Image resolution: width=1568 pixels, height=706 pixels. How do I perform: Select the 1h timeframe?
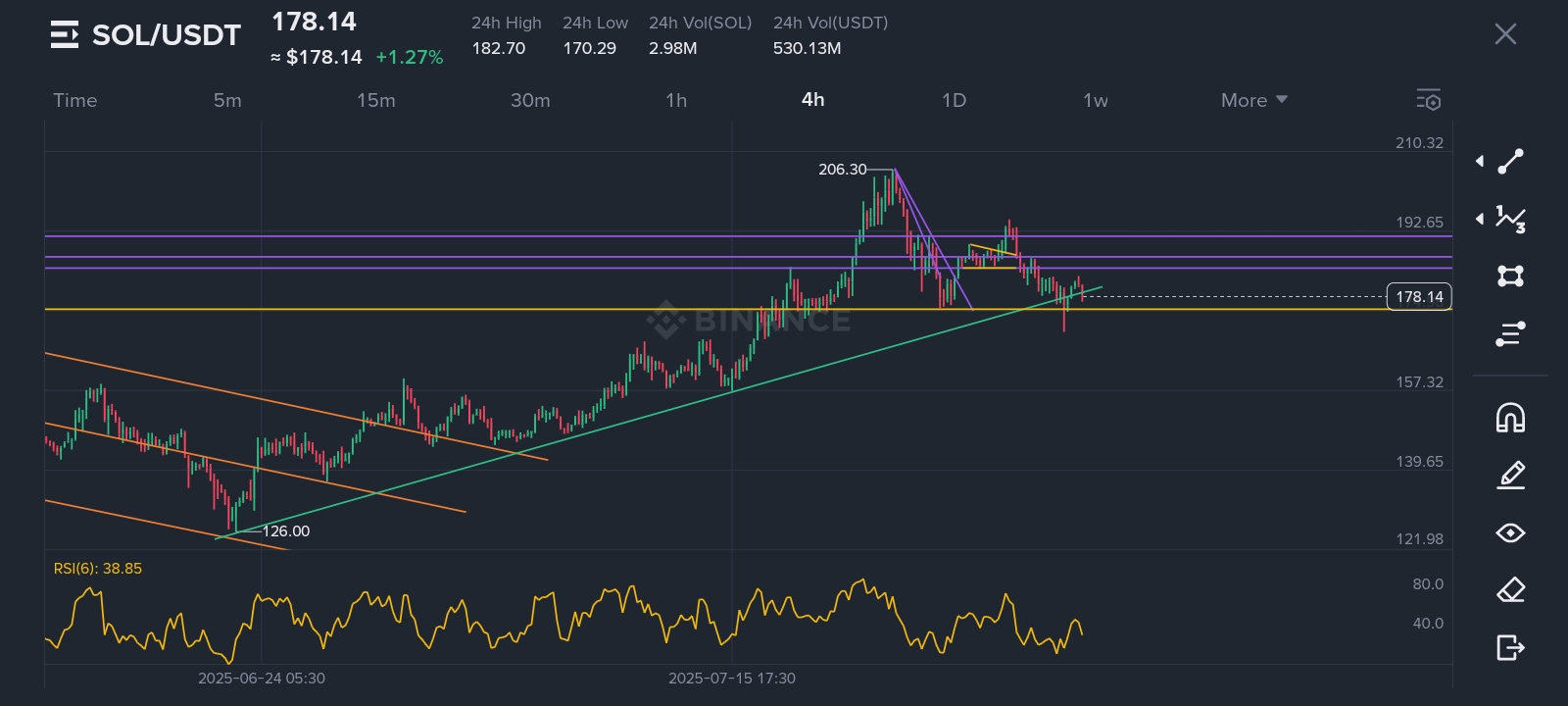[x=676, y=100]
